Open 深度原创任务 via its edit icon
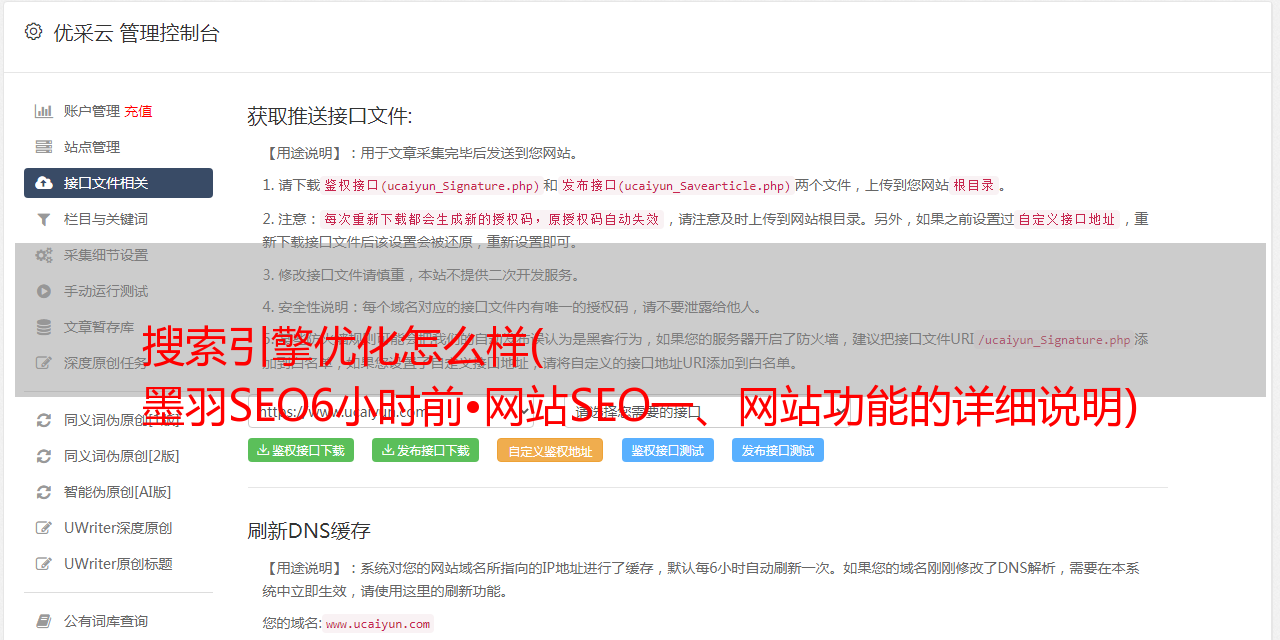Screen dimensions: 1280x640 coord(44,363)
